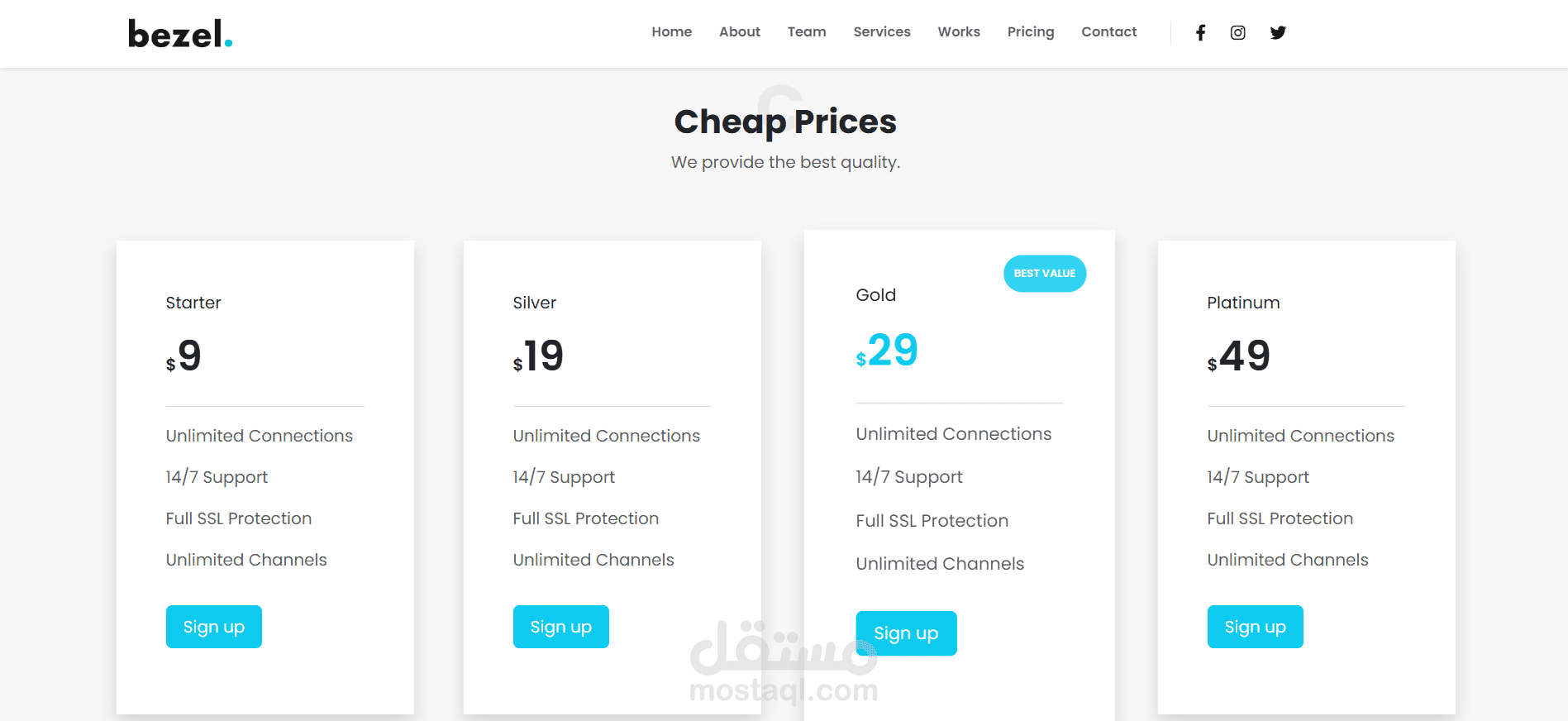
Task: Open the Contact nav link
Action: point(1109,31)
